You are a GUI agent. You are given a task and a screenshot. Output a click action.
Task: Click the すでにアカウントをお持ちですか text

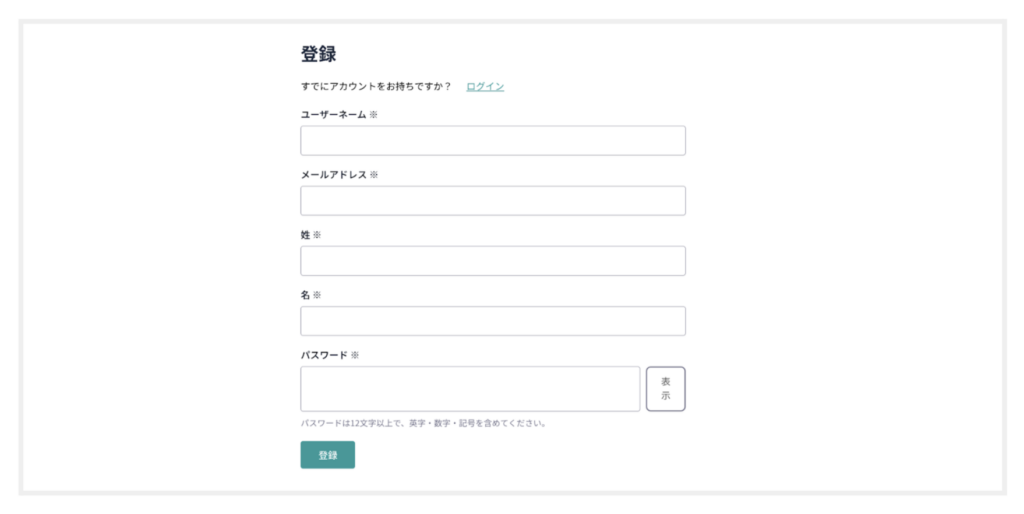point(376,87)
